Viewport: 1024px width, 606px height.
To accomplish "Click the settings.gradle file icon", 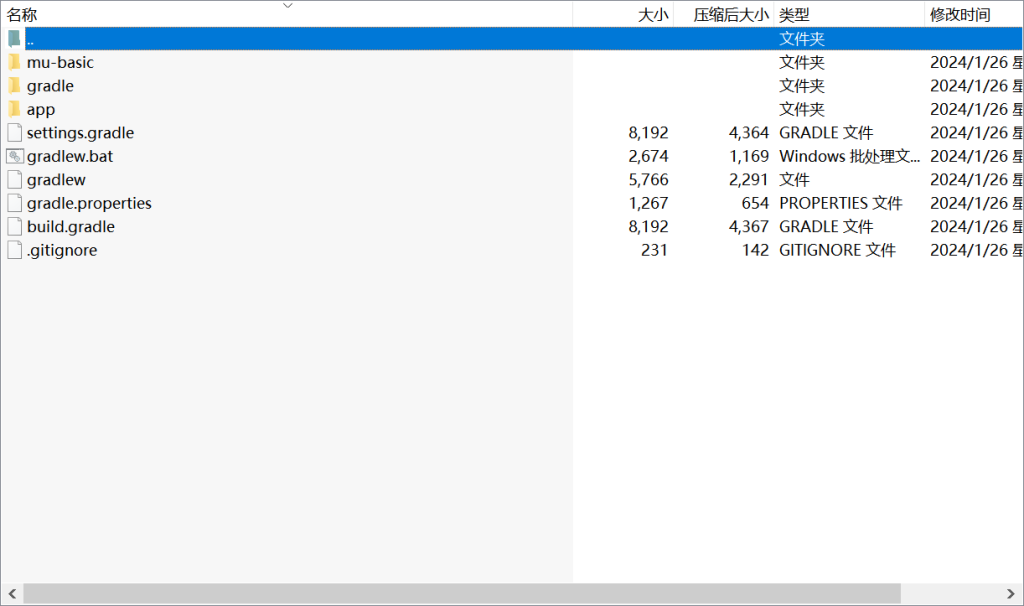I will click(14, 133).
